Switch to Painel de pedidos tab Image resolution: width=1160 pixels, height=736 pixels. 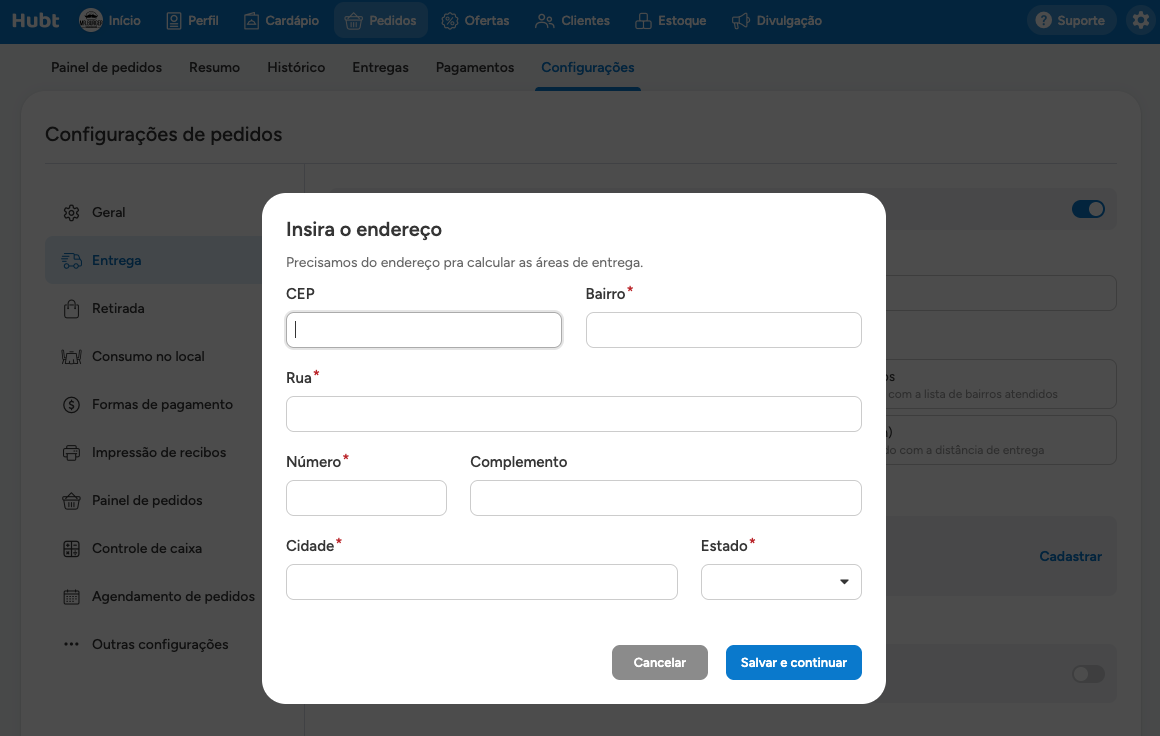(x=107, y=67)
